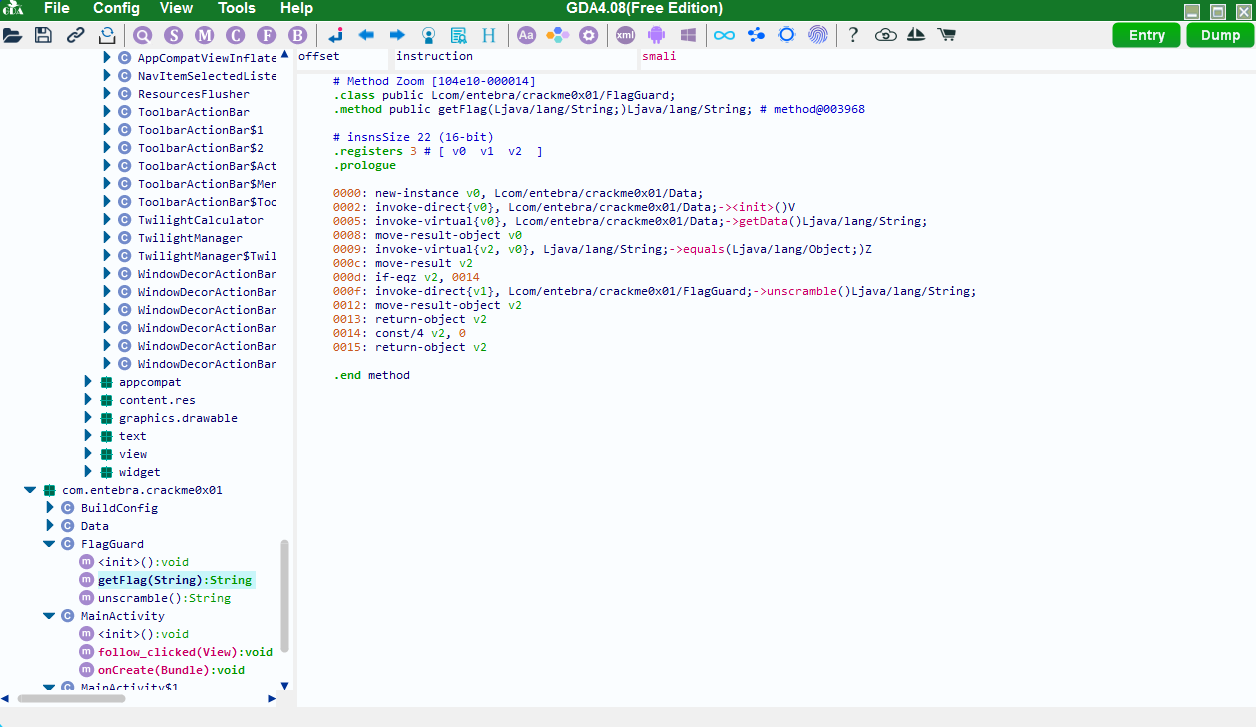Expand the BuildConfig class node

[x=50, y=508]
